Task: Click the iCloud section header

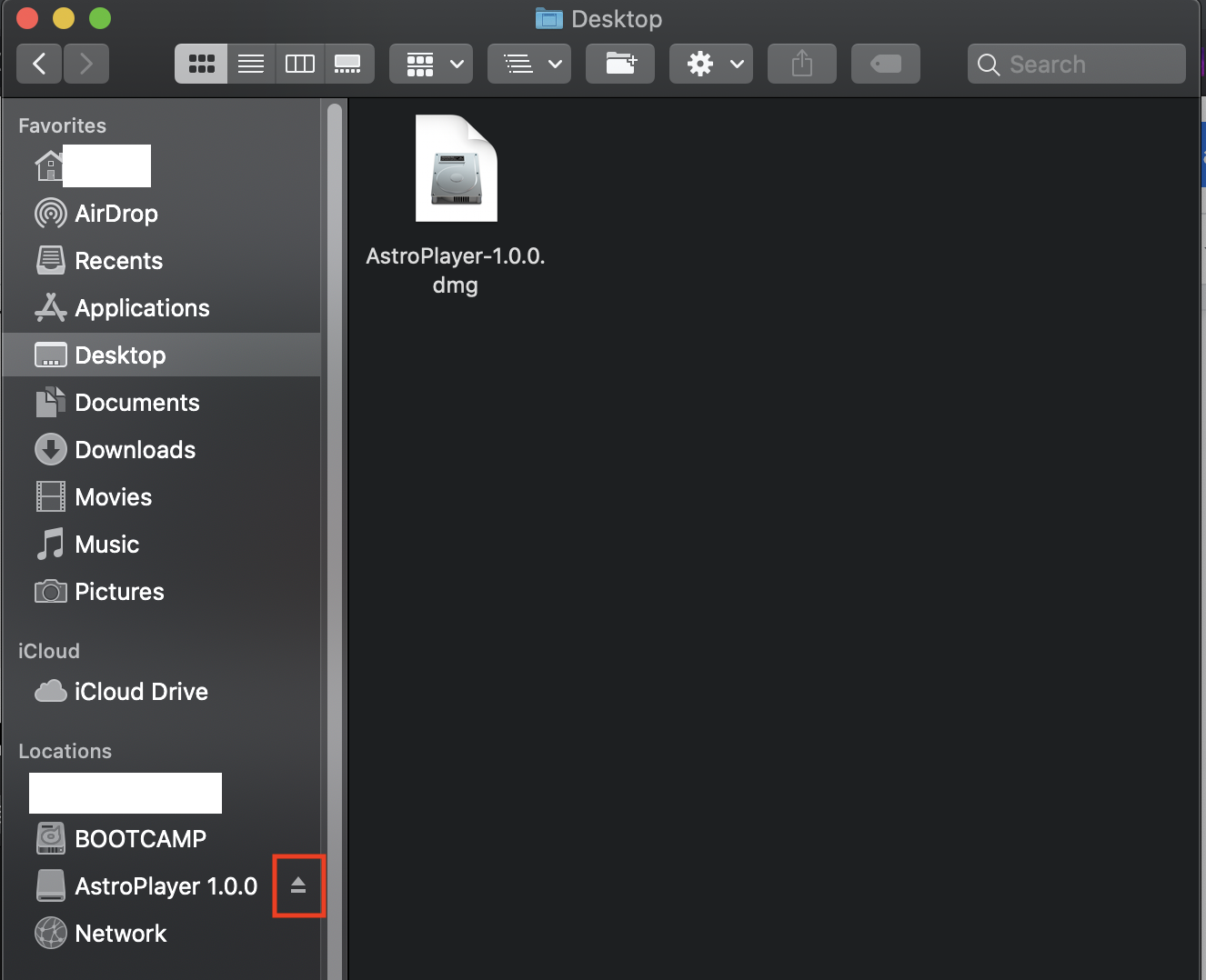Action: (49, 651)
